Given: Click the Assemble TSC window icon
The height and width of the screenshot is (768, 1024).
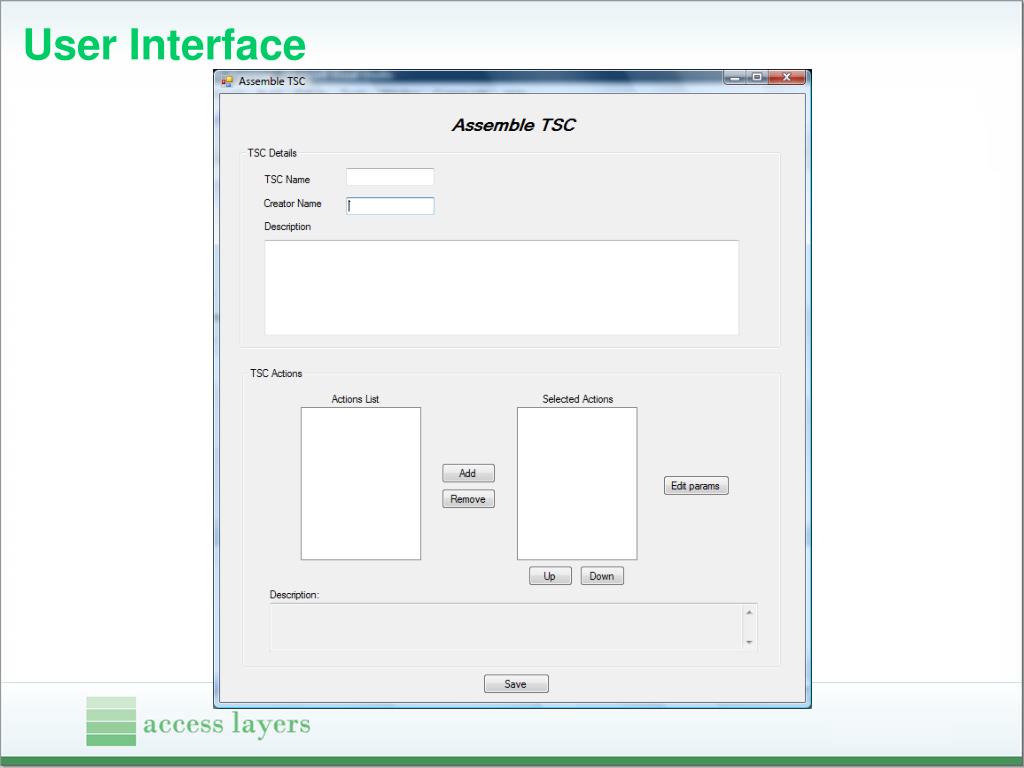Looking at the screenshot, I should (x=227, y=81).
